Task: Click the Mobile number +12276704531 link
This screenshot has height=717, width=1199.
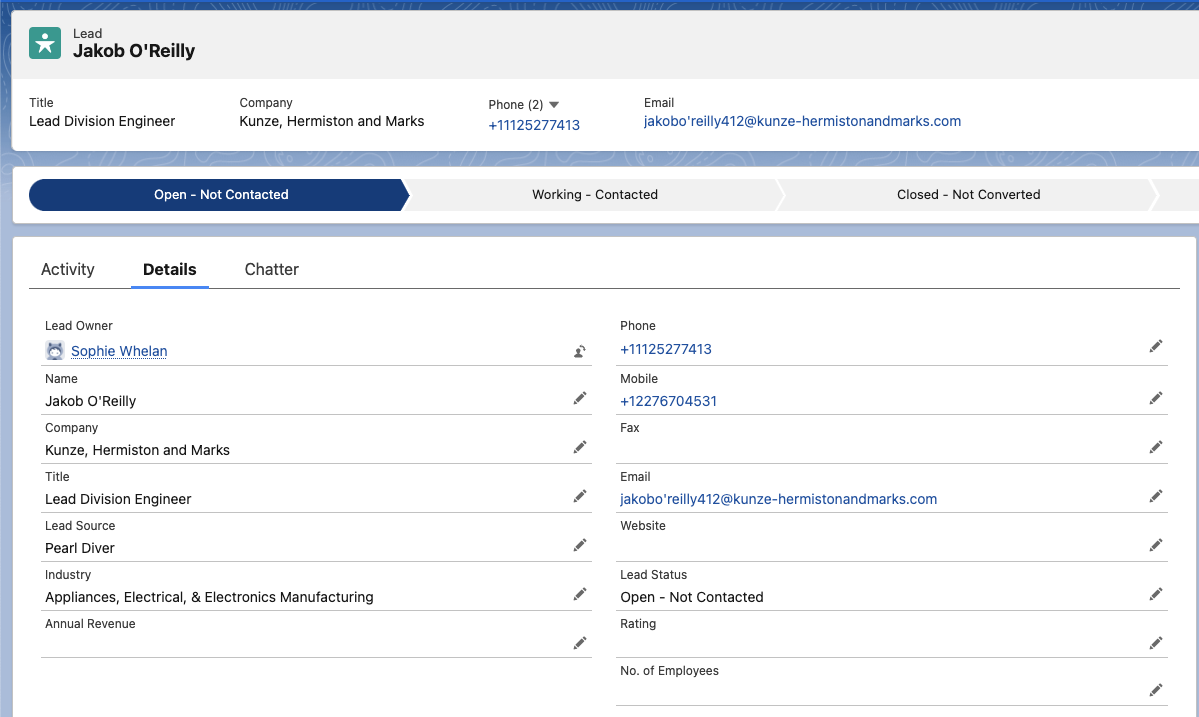Action: [668, 401]
